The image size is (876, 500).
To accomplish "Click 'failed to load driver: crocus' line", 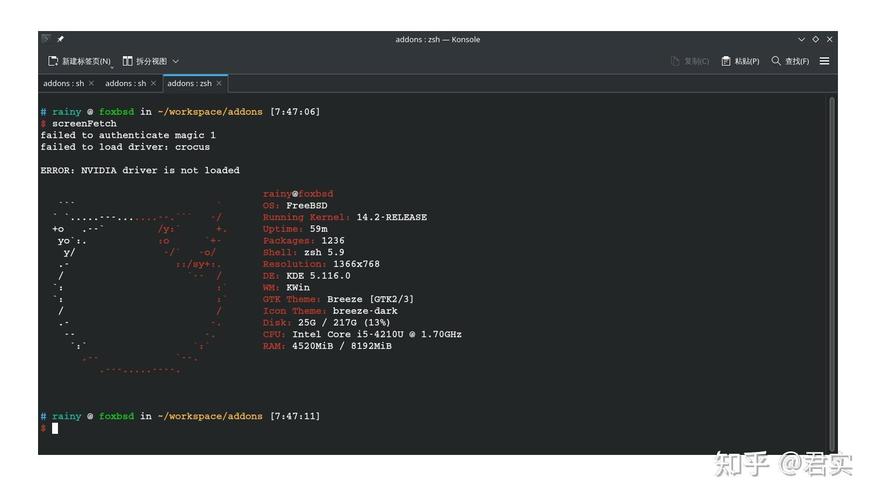I will click(x=125, y=147).
